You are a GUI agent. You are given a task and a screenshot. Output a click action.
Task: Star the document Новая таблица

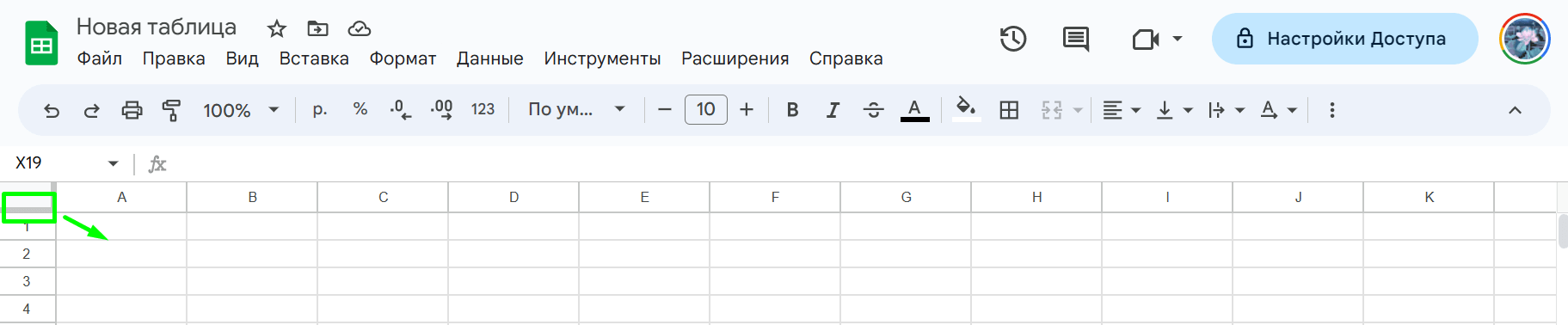tap(276, 28)
